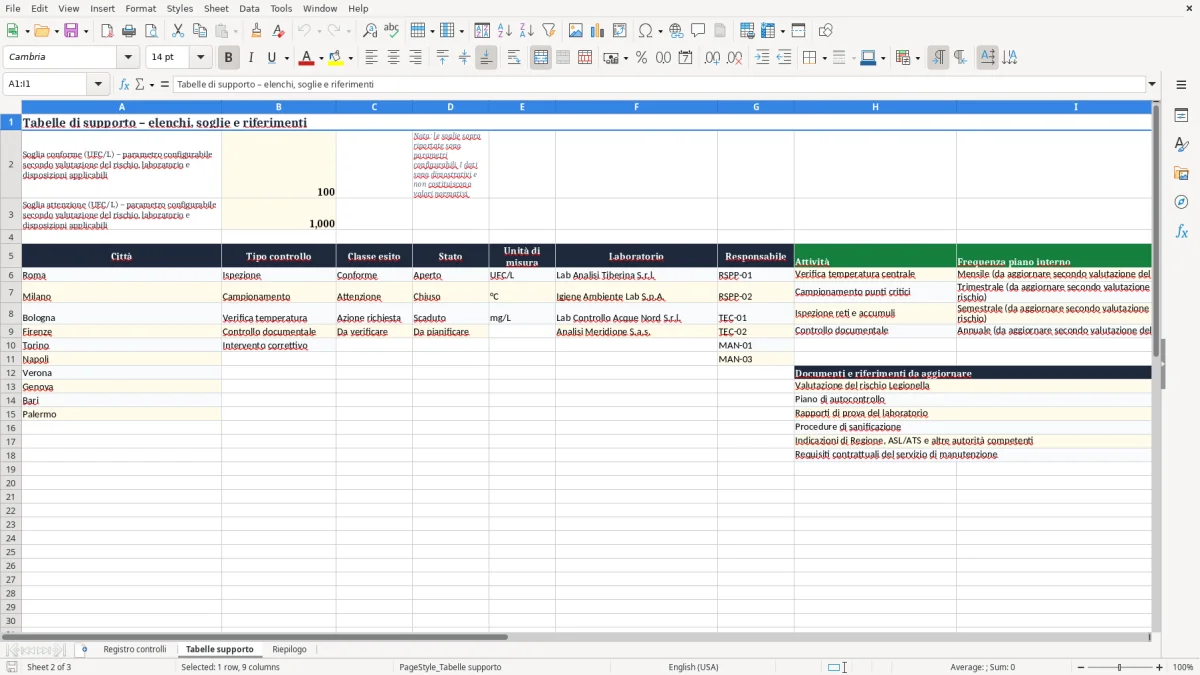The image size is (1200, 675).
Task: Select row 12 header
Action: point(11,373)
